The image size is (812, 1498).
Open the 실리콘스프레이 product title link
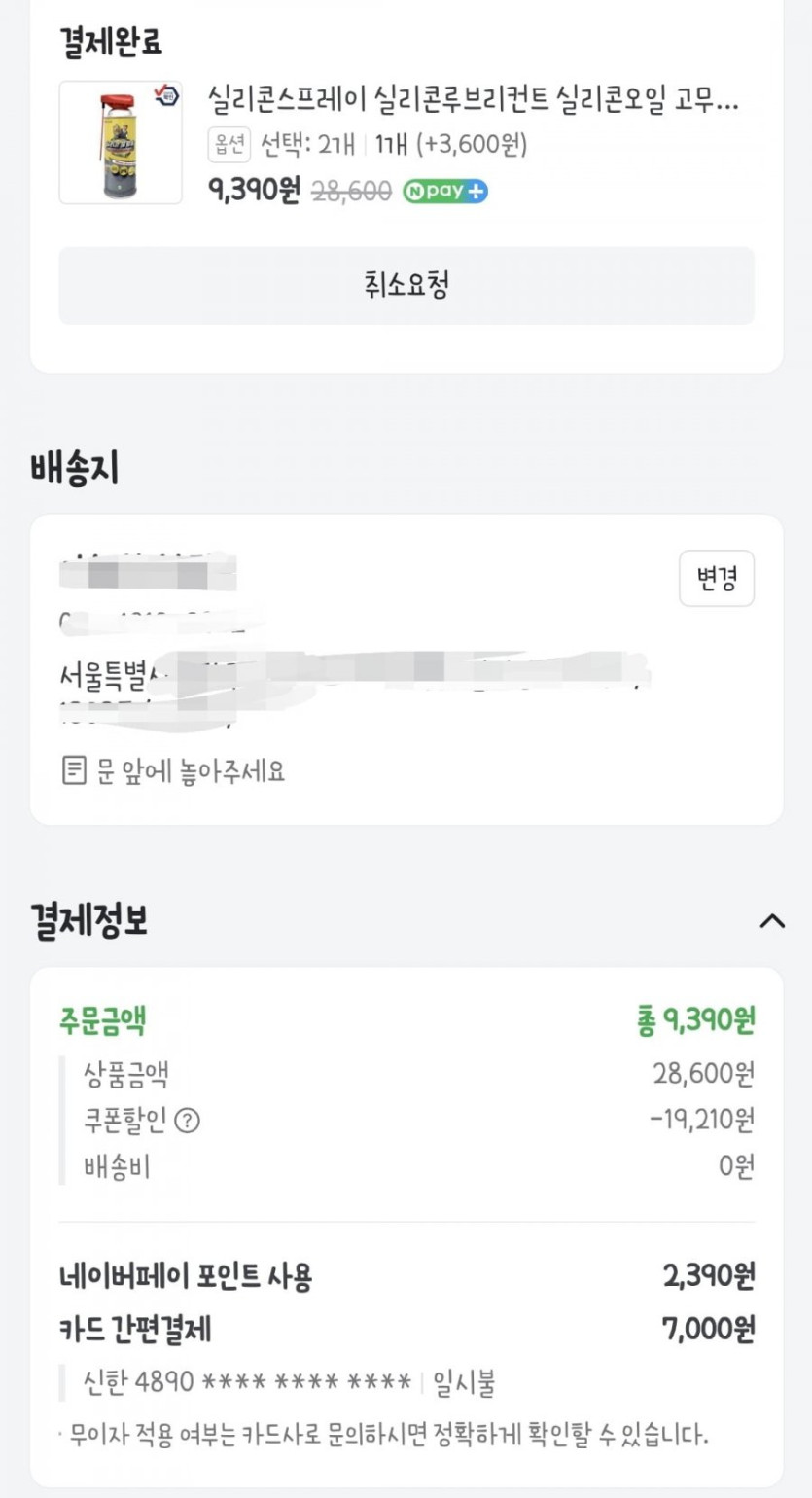[474, 99]
